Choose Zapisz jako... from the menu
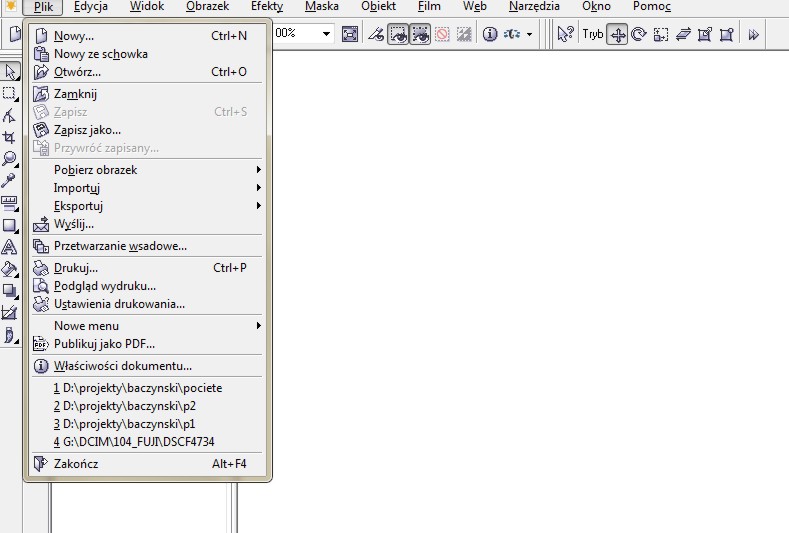The height and width of the screenshot is (533, 789). (x=87, y=130)
